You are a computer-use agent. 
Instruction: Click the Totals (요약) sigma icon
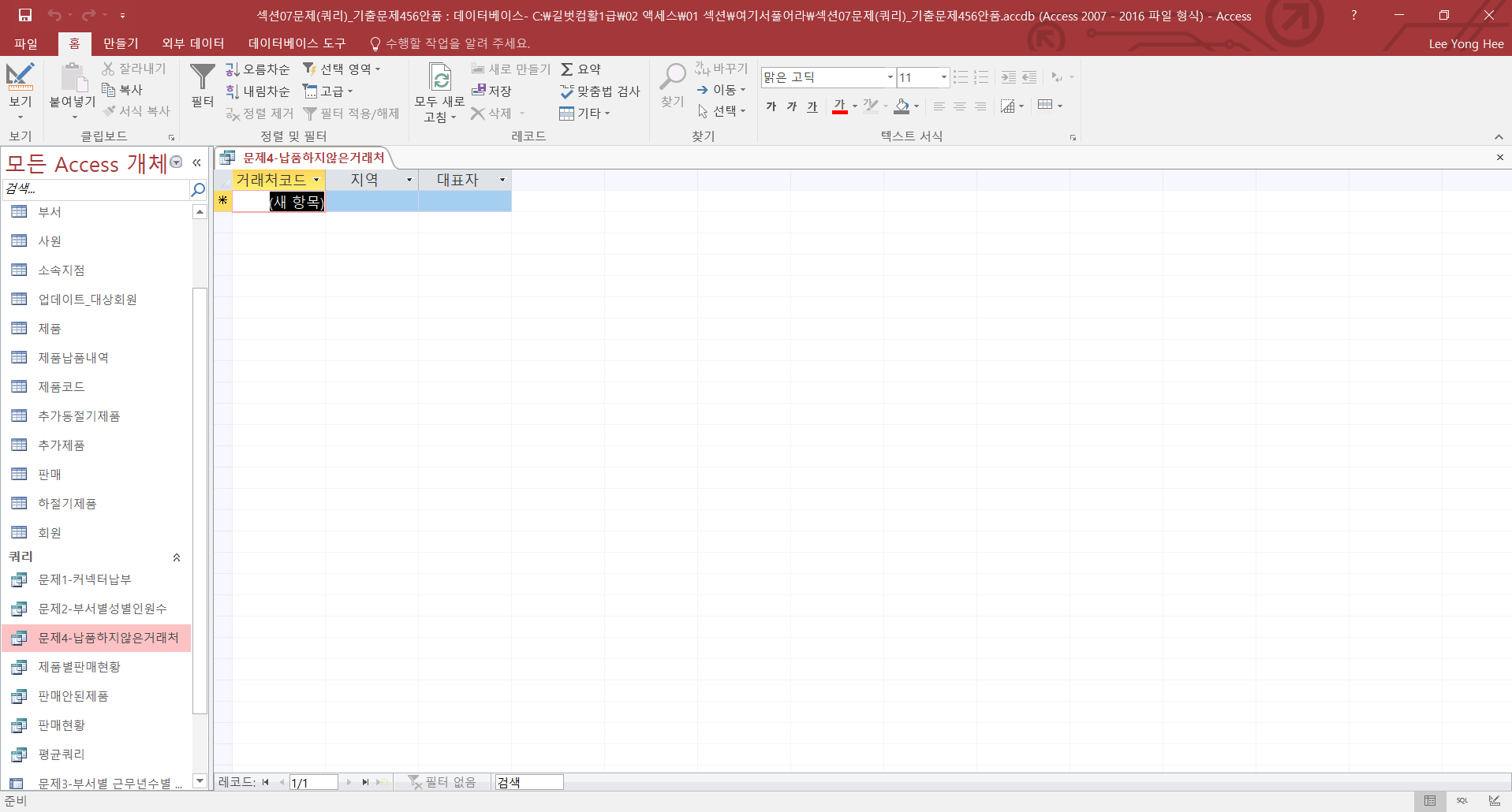point(581,69)
